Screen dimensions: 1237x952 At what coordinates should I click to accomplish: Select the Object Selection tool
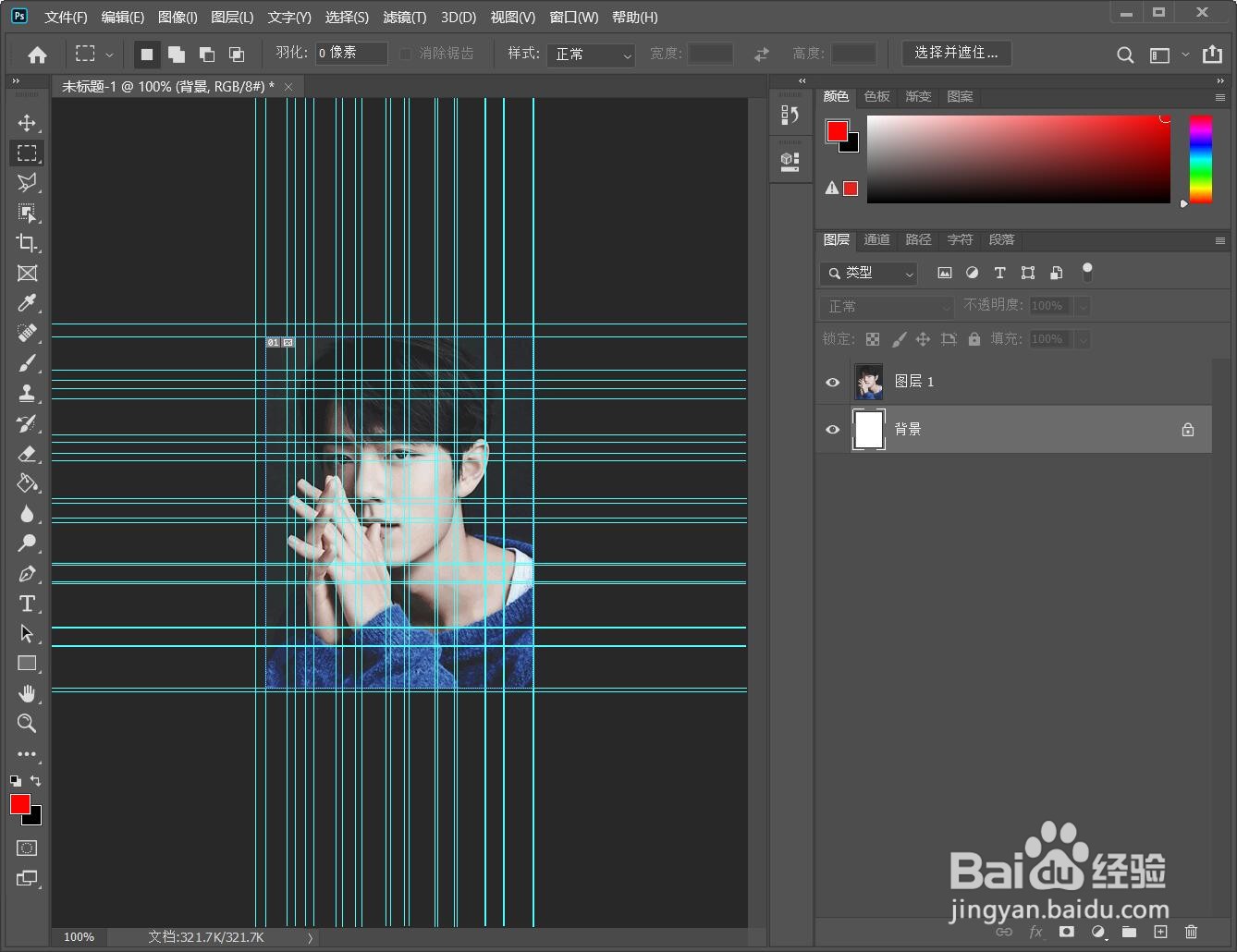coord(27,214)
